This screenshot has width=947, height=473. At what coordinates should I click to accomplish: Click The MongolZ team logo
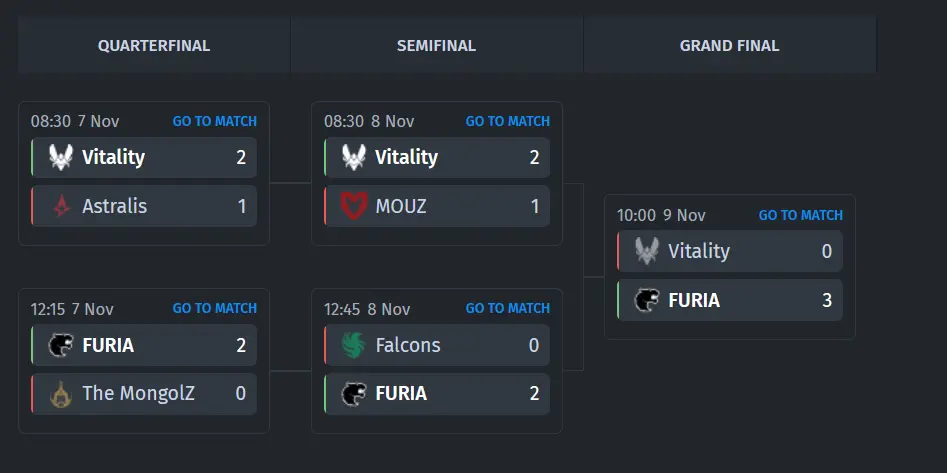click(x=62, y=394)
